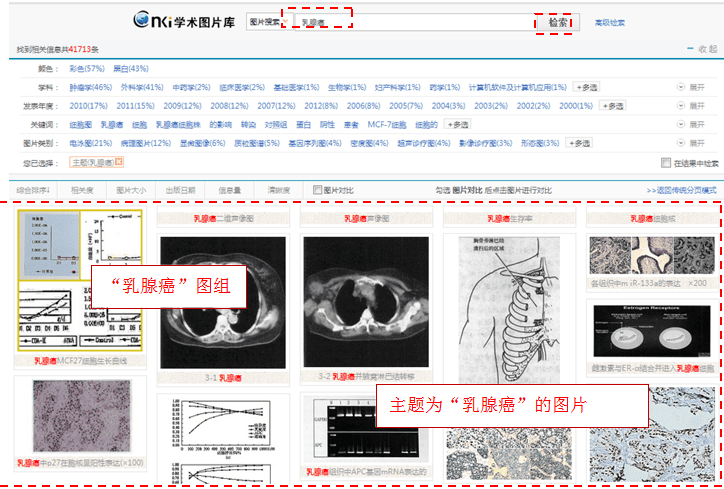Enable the 在结果中检索 checkbox
724x489 pixels.
(x=666, y=163)
